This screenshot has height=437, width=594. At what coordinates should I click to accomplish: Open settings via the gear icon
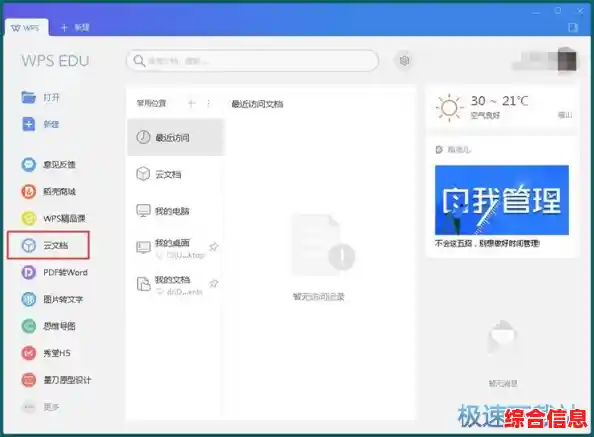(404, 61)
